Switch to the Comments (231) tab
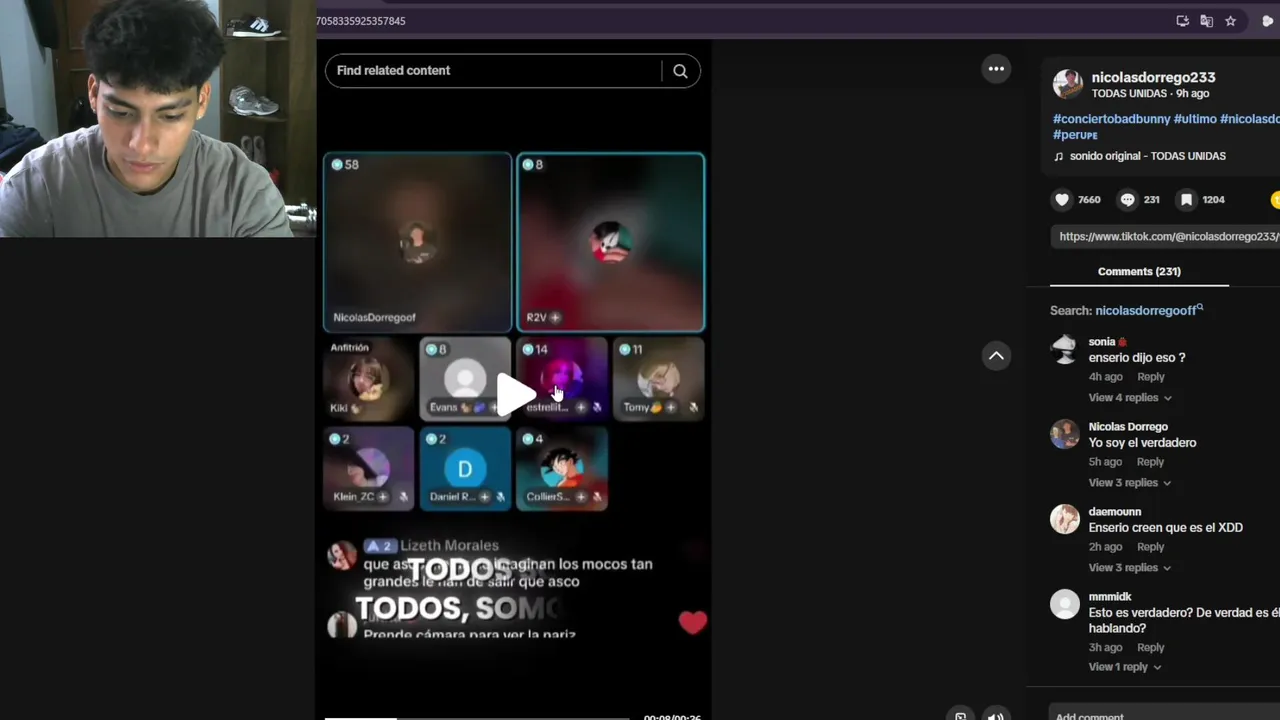 1139,272
